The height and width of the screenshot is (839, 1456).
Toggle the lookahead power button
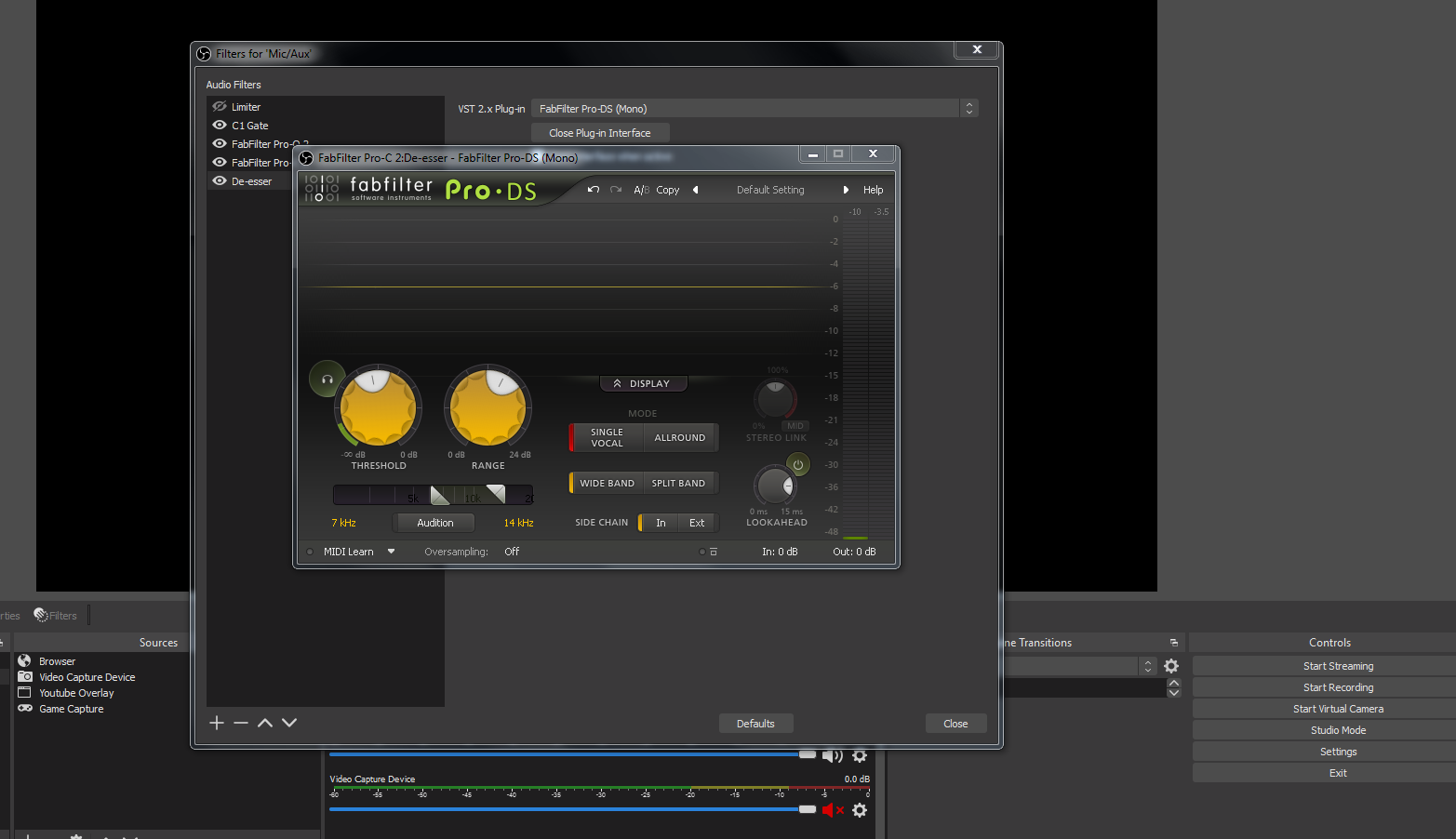(x=797, y=465)
